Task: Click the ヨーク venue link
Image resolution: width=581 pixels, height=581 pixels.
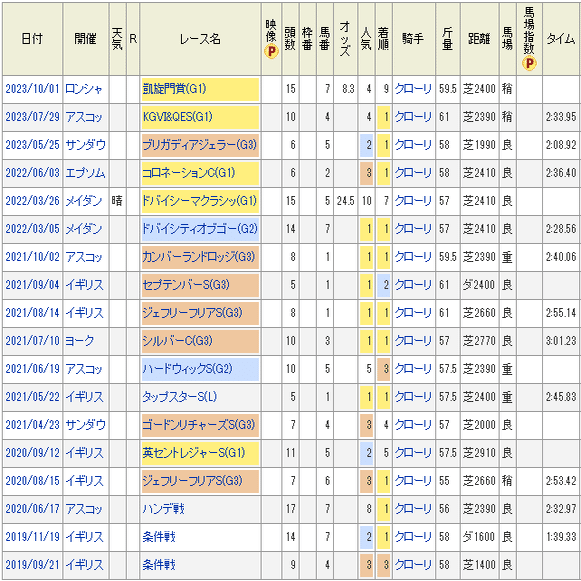Action: [x=79, y=341]
